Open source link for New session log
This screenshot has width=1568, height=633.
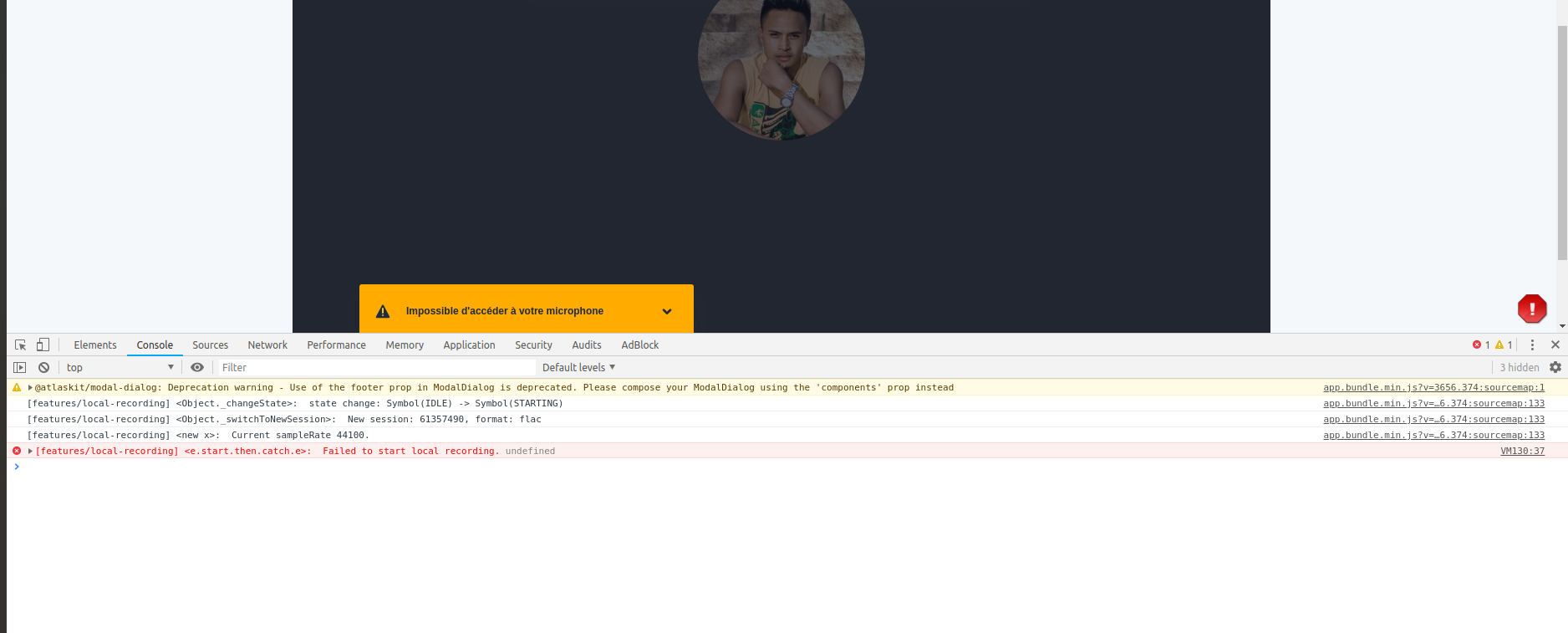point(1433,420)
